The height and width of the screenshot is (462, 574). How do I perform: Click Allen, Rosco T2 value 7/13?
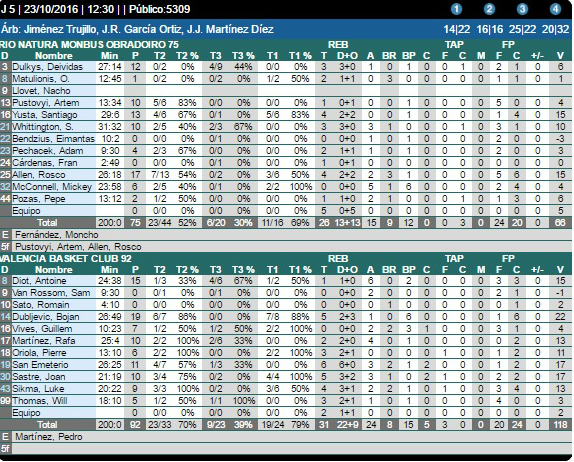(160, 175)
